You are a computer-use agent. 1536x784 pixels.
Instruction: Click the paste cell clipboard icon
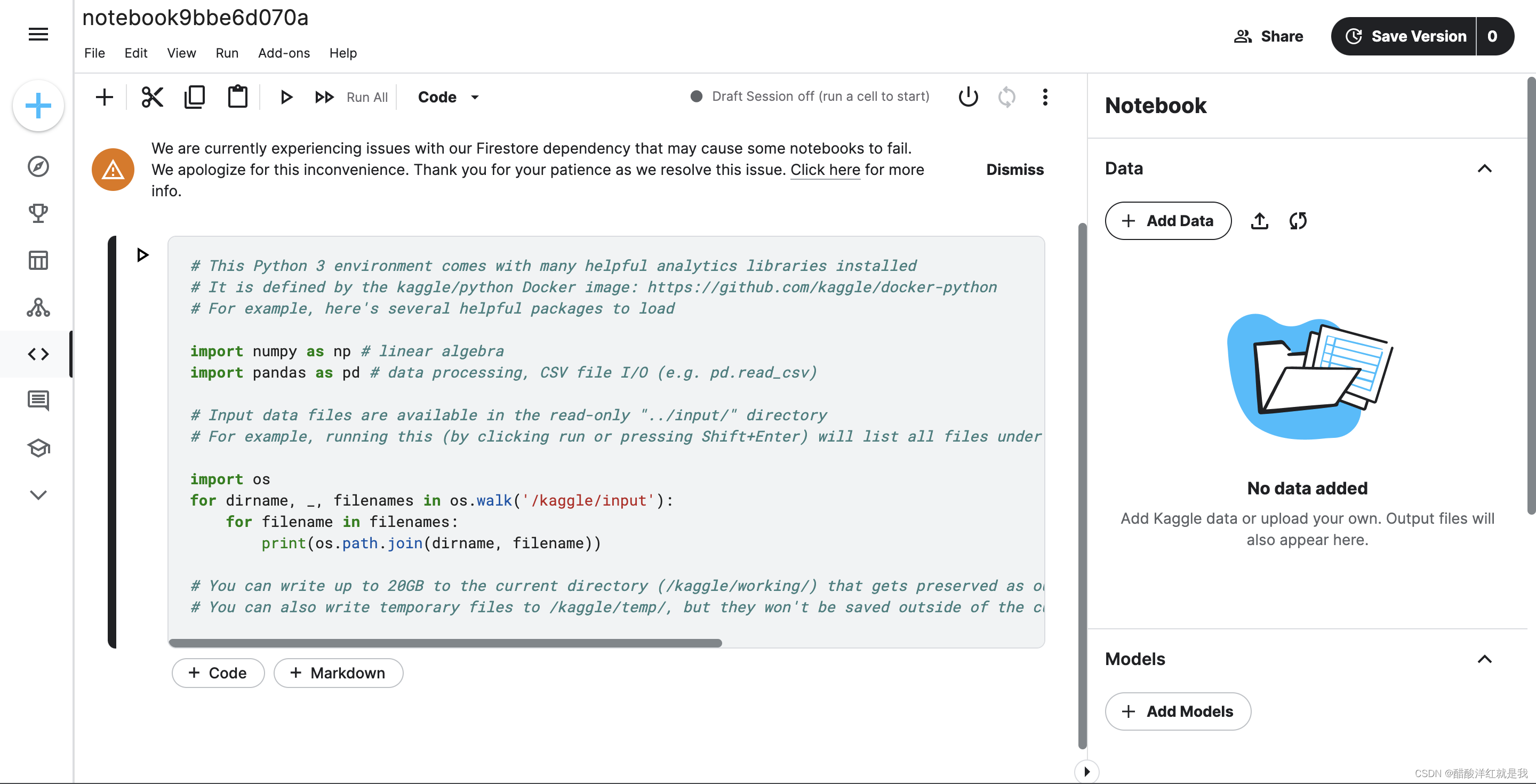click(237, 97)
